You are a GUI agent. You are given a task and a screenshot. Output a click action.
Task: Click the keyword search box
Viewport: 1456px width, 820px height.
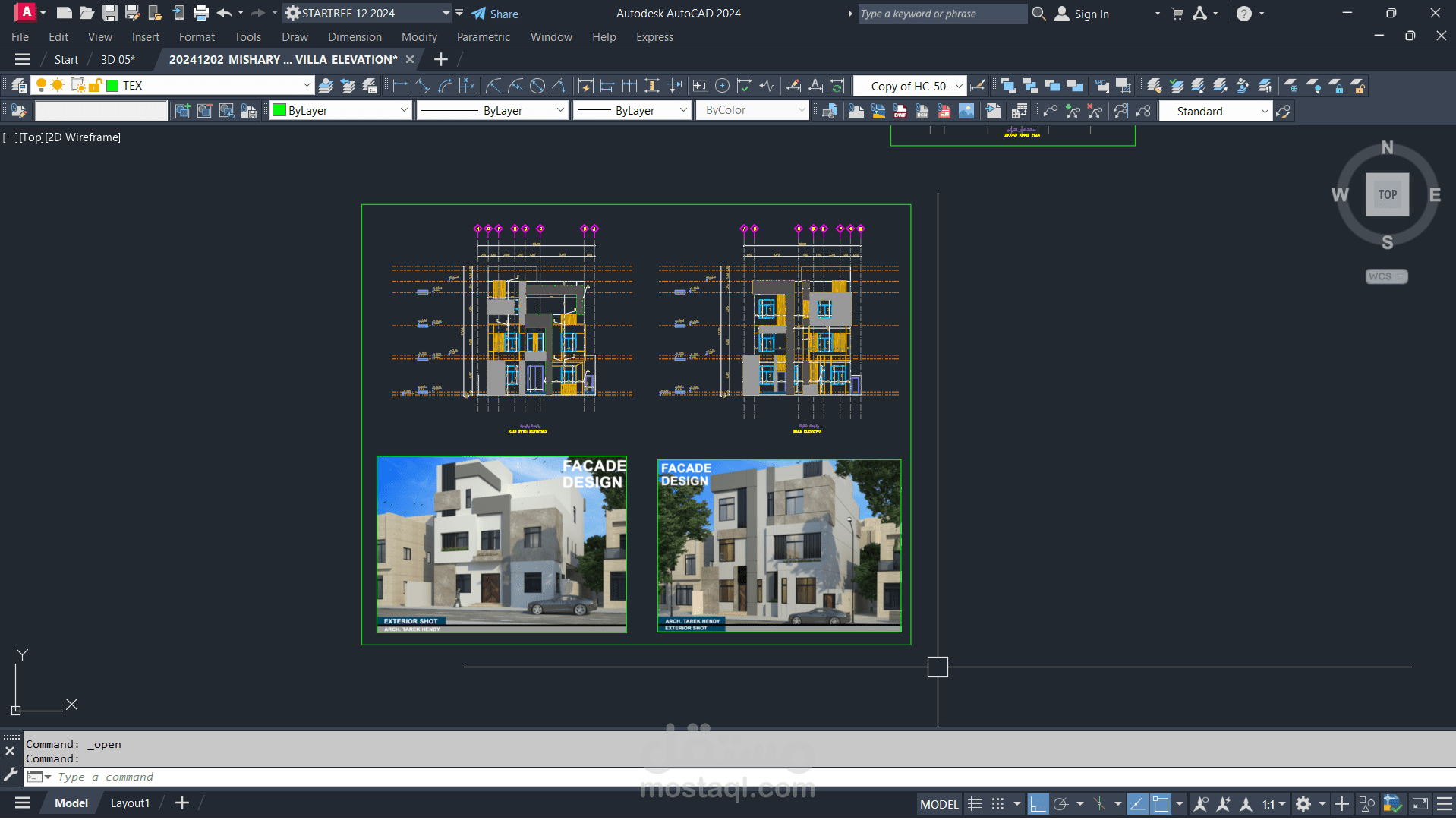pos(941,14)
